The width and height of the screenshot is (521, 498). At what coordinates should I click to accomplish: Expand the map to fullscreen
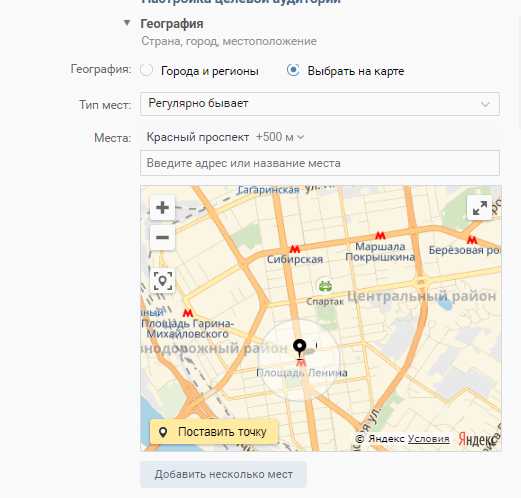coord(480,208)
